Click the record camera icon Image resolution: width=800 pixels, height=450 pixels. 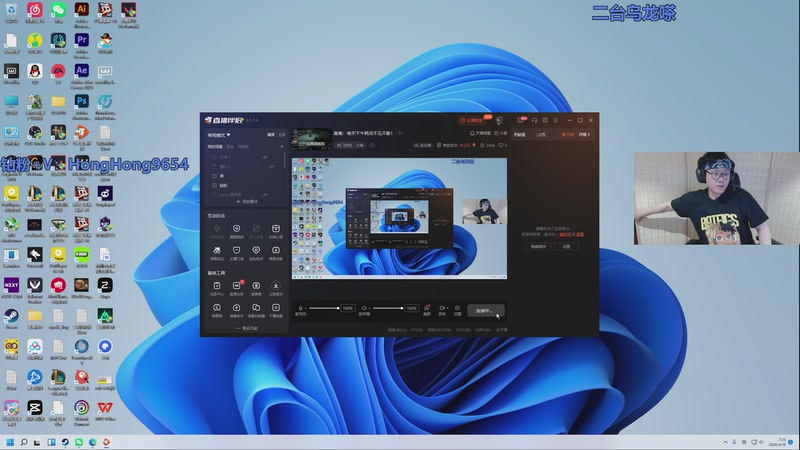(442, 308)
